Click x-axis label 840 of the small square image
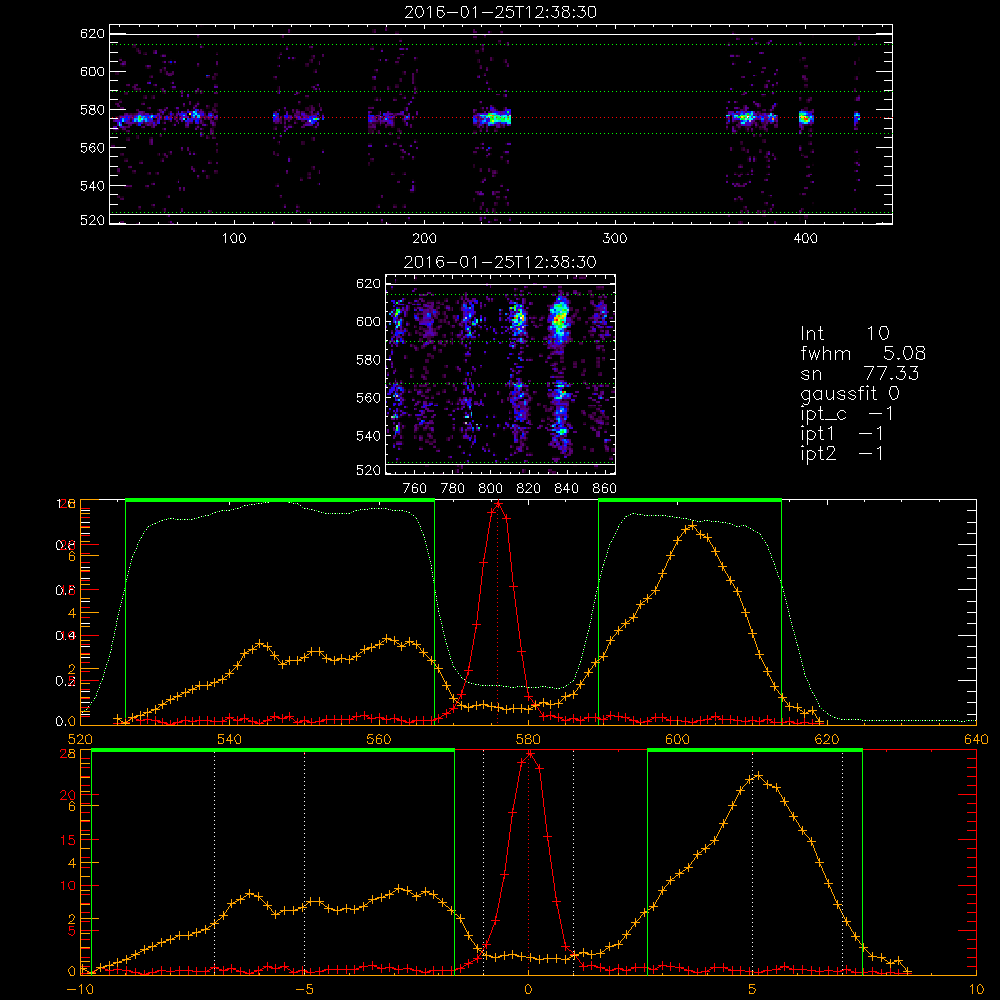The height and width of the screenshot is (1000, 1000). tap(566, 488)
